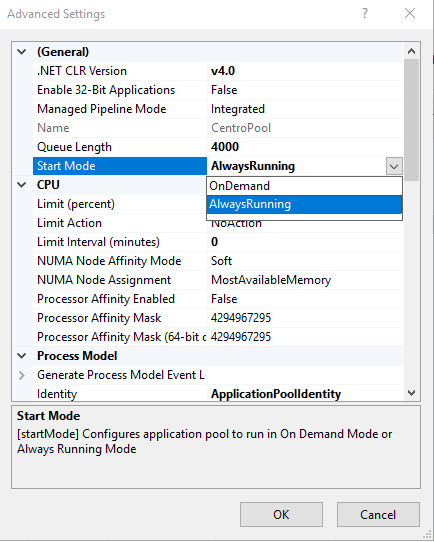Collapse the Process Model section chevron
The height and width of the screenshot is (542, 434).
[x=22, y=356]
